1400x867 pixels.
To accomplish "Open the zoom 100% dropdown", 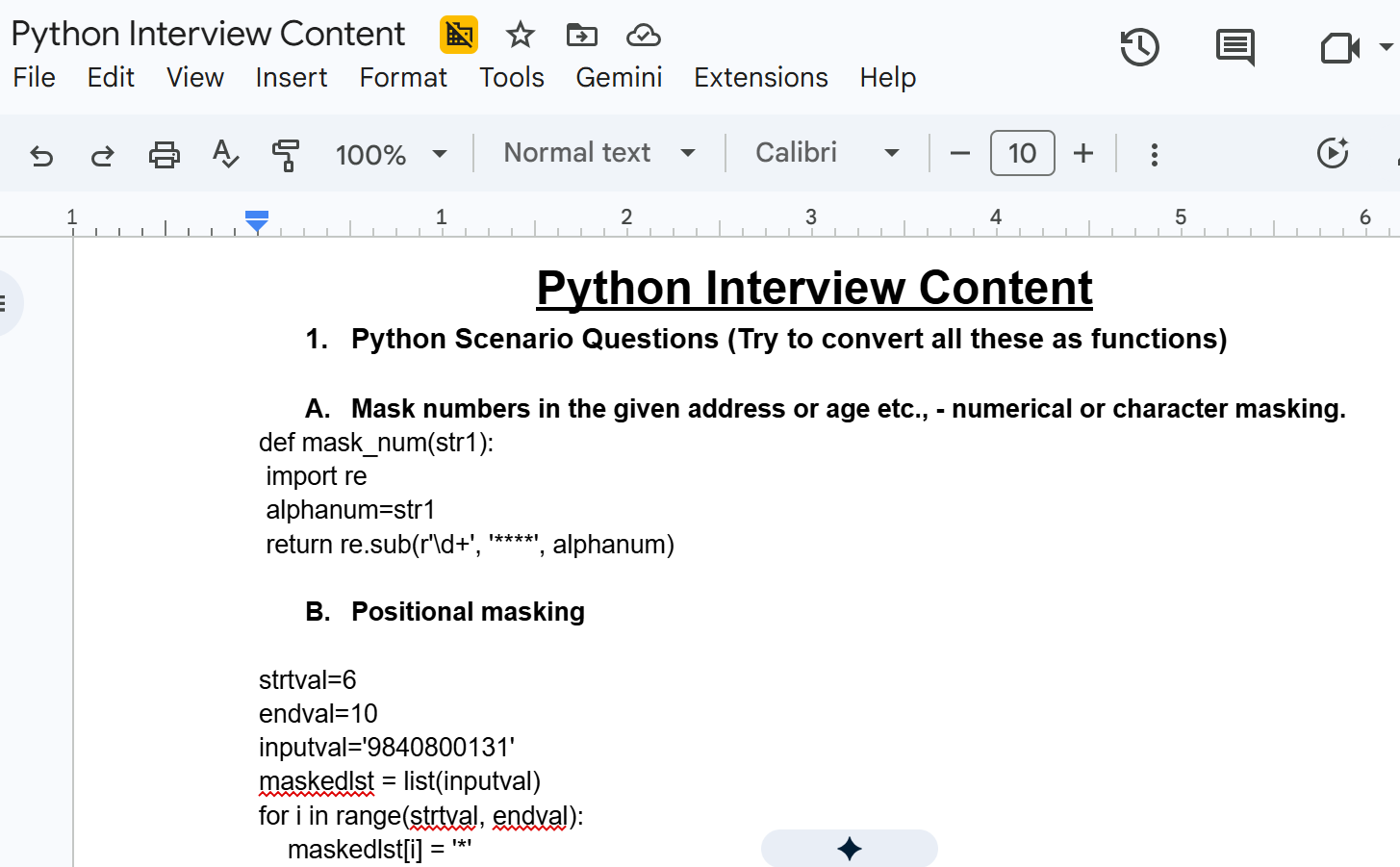I will [391, 154].
